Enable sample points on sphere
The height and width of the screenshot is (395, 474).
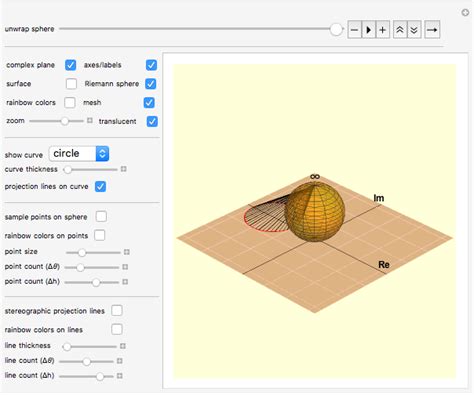pyautogui.click(x=101, y=216)
